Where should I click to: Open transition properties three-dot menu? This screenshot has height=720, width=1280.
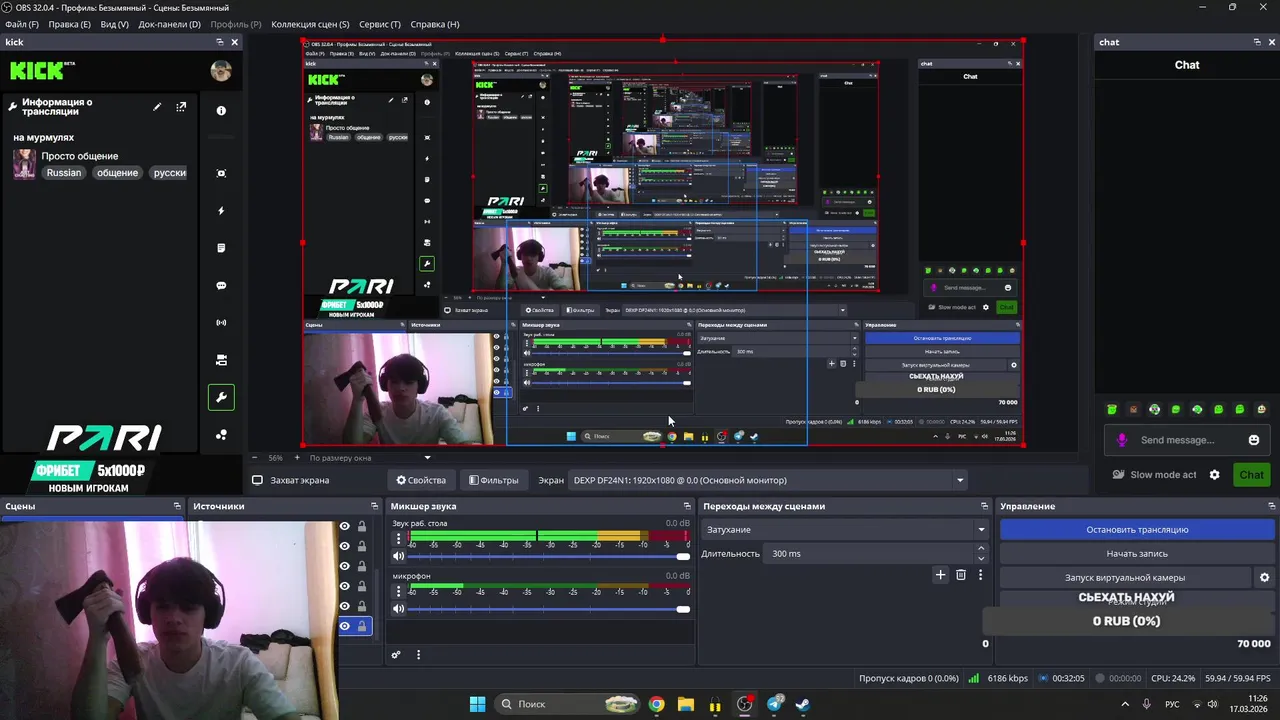[x=980, y=575]
